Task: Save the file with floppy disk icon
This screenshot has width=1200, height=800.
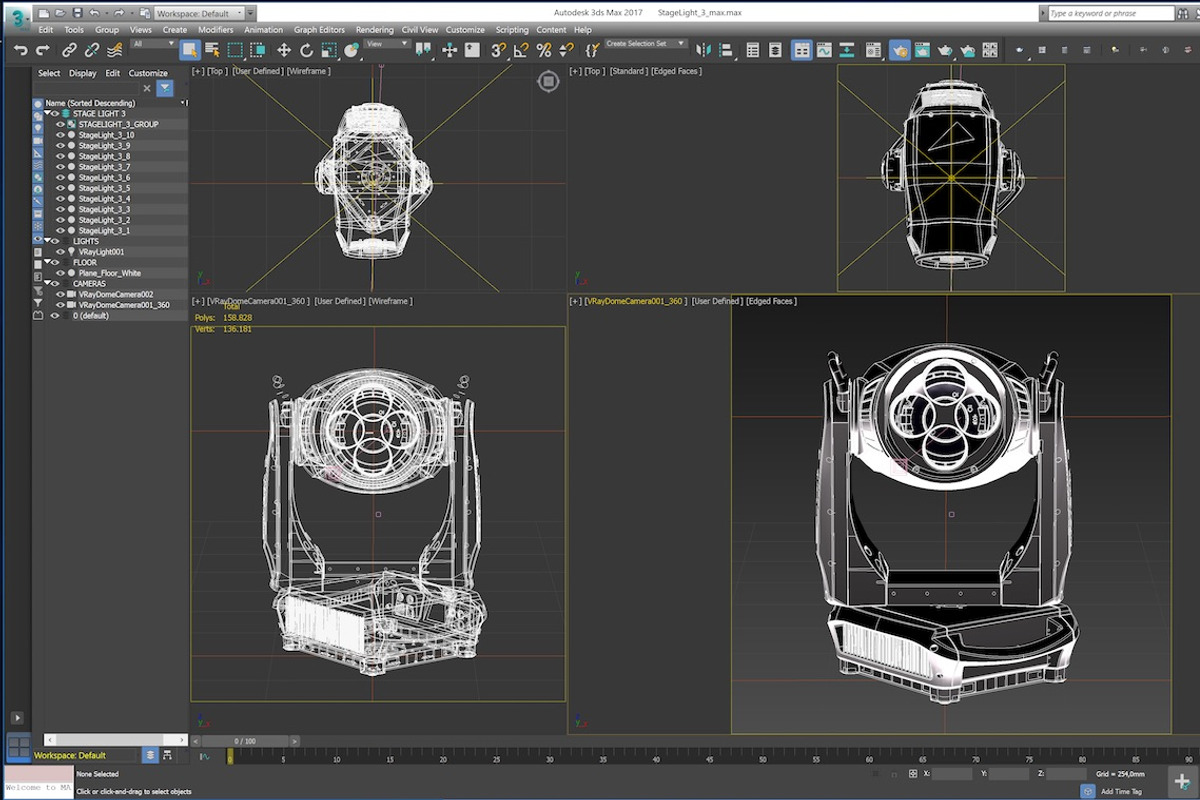Action: [x=77, y=13]
